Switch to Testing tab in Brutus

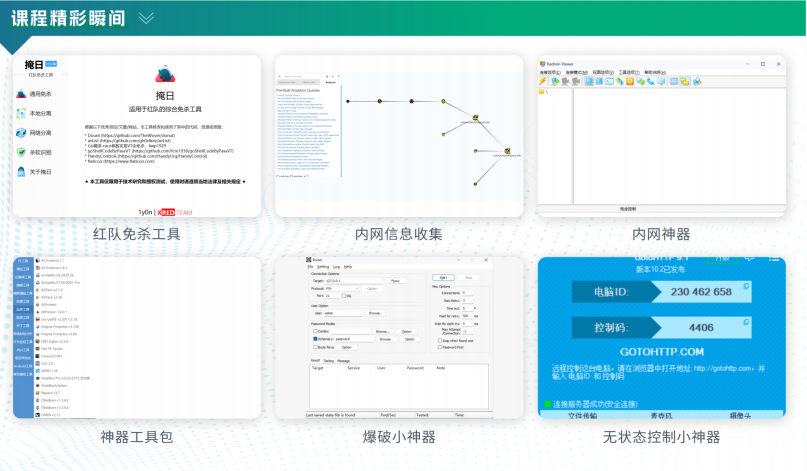pyautogui.click(x=329, y=361)
